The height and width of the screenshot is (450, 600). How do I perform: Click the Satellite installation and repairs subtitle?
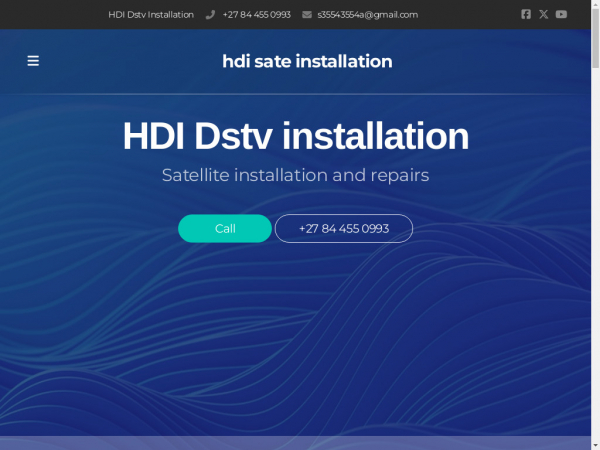(295, 175)
